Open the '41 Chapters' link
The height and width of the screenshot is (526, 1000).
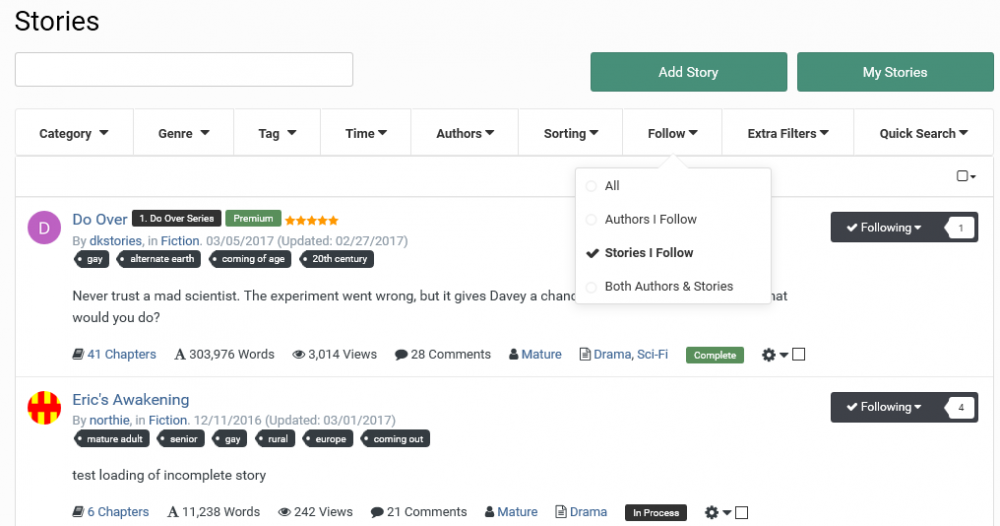[121, 354]
